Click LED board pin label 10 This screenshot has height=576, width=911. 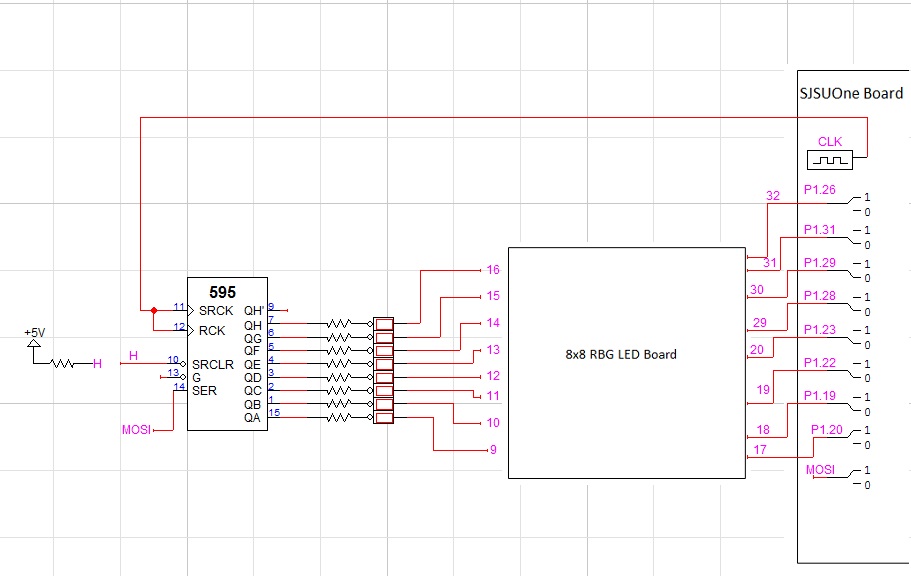pos(493,423)
